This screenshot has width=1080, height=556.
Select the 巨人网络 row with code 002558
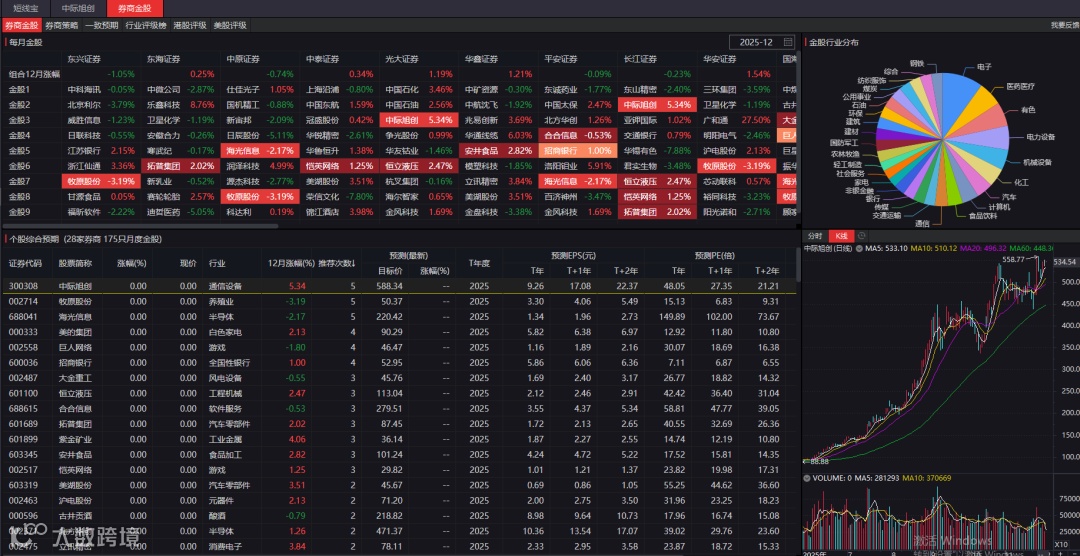398,347
